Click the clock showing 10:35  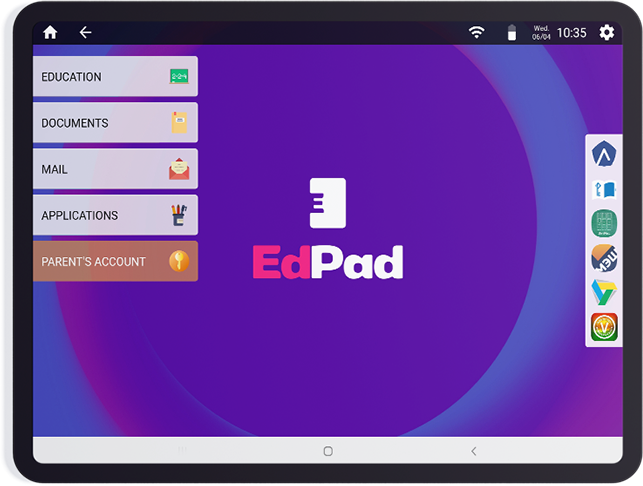[571, 32]
